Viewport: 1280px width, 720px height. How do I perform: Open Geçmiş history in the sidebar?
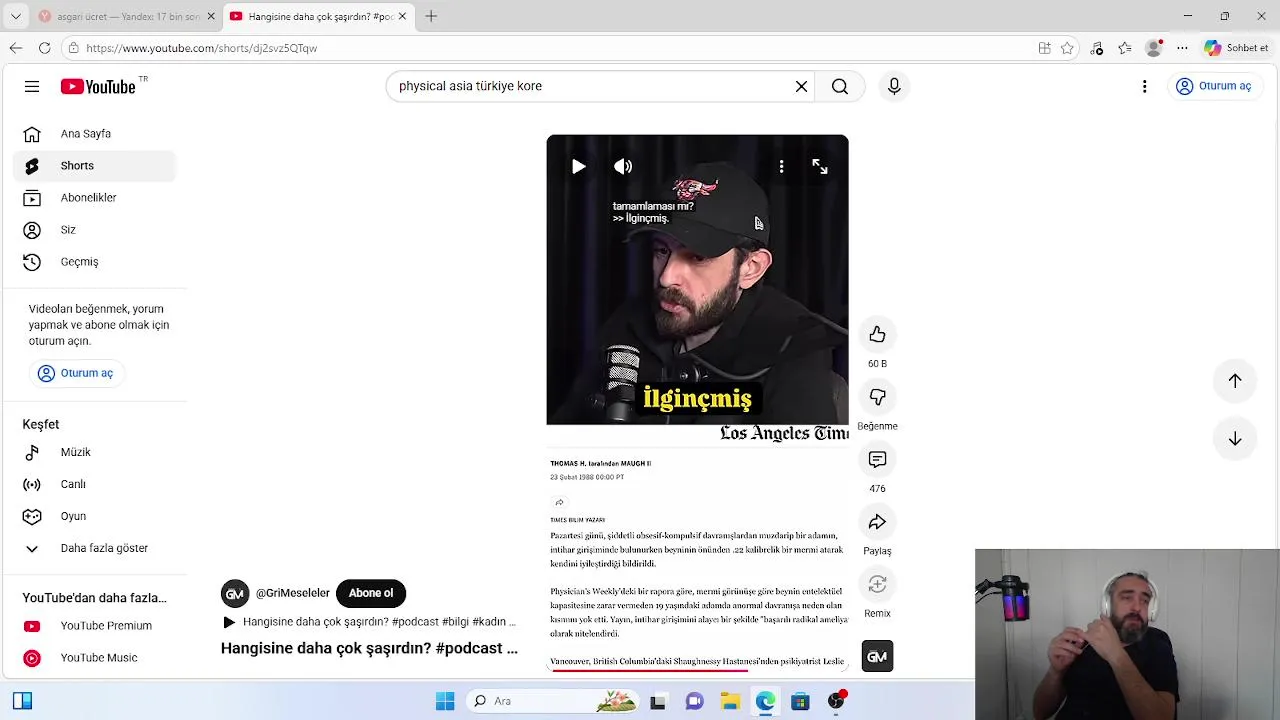pos(94,262)
